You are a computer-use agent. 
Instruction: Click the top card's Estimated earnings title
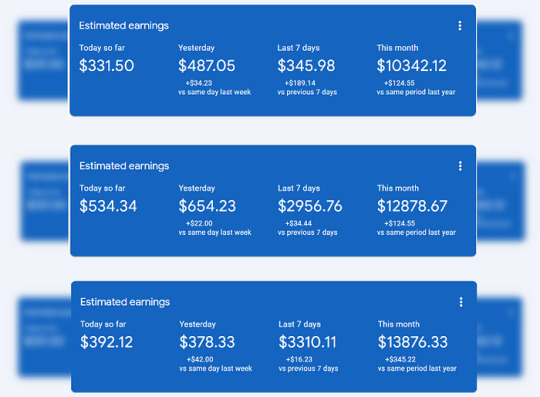click(124, 26)
